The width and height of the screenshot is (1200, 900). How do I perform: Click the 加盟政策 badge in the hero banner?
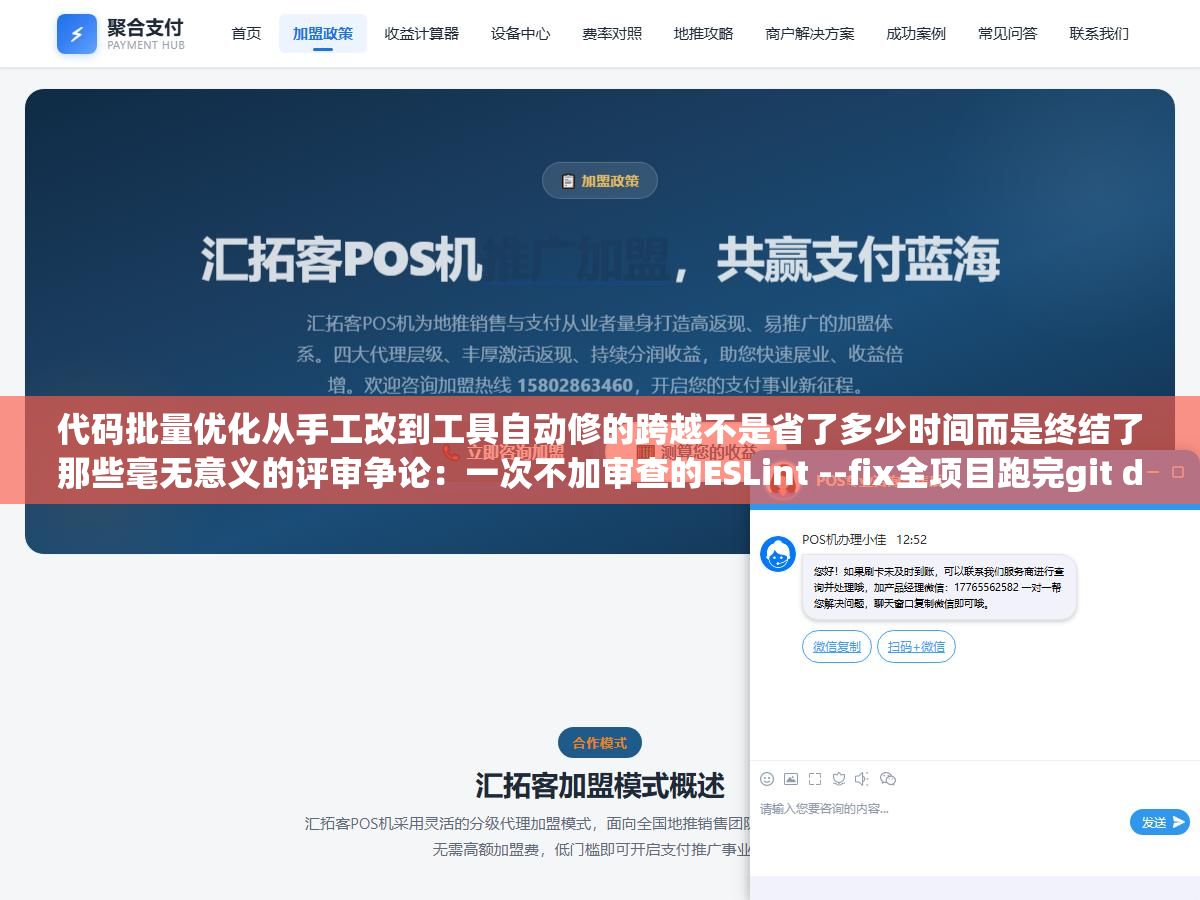pos(600,181)
